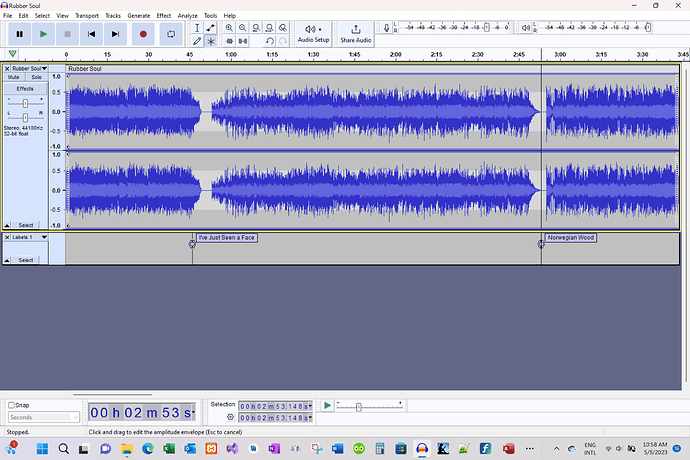Viewport: 690px width, 460px height.
Task: Select the Selection (I-beam) tool
Action: tap(197, 28)
